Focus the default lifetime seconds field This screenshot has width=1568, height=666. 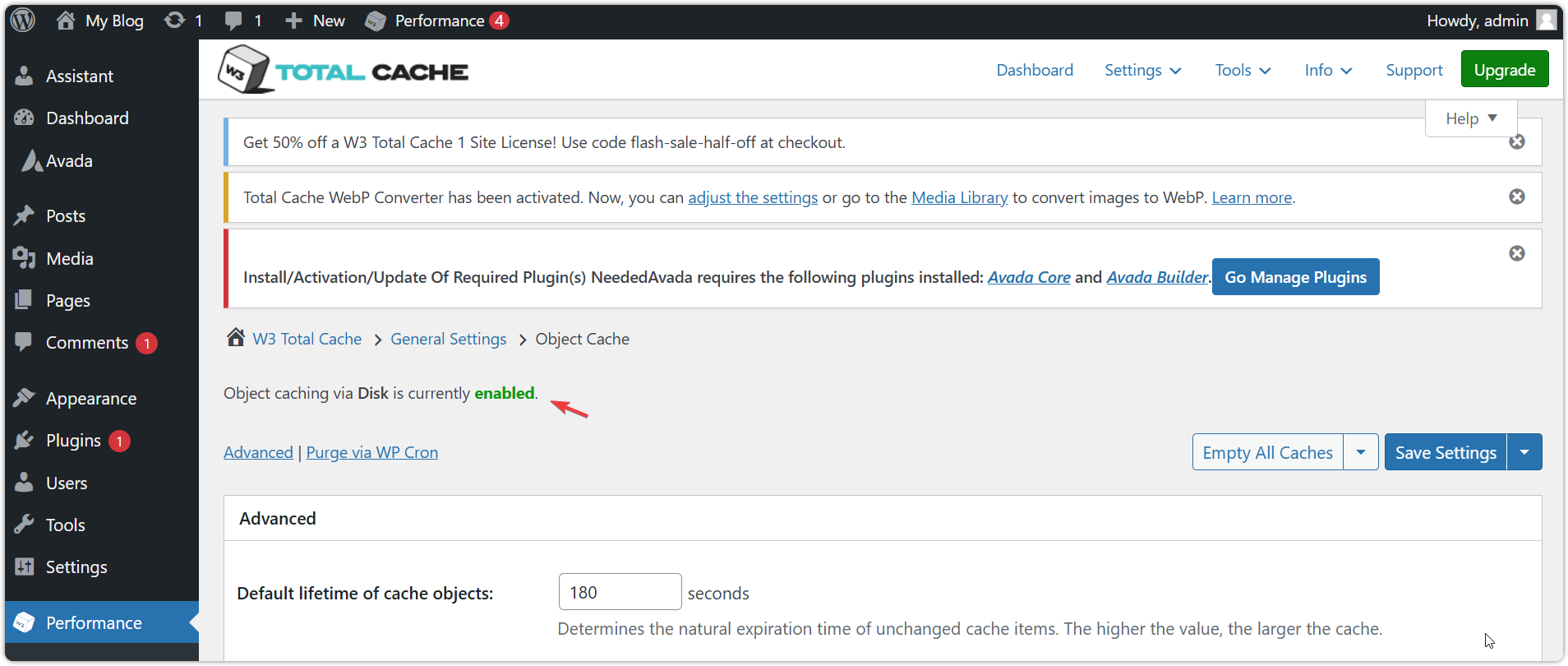click(620, 592)
